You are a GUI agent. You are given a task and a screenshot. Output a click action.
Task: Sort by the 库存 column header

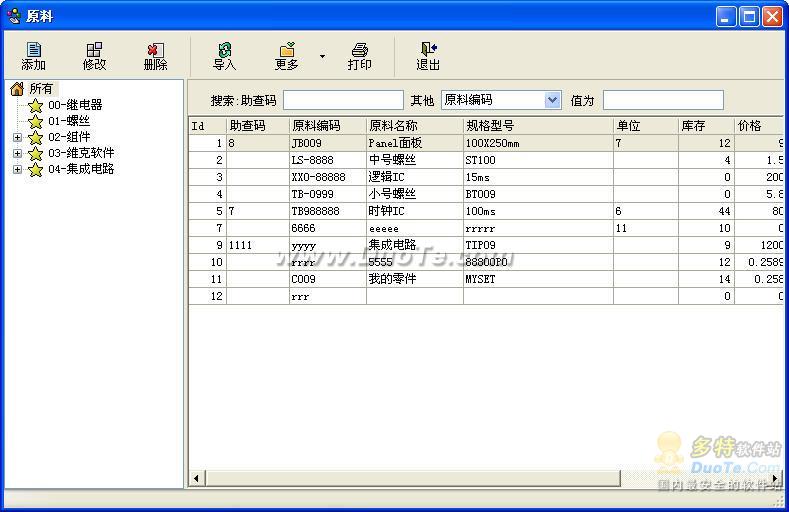point(706,126)
